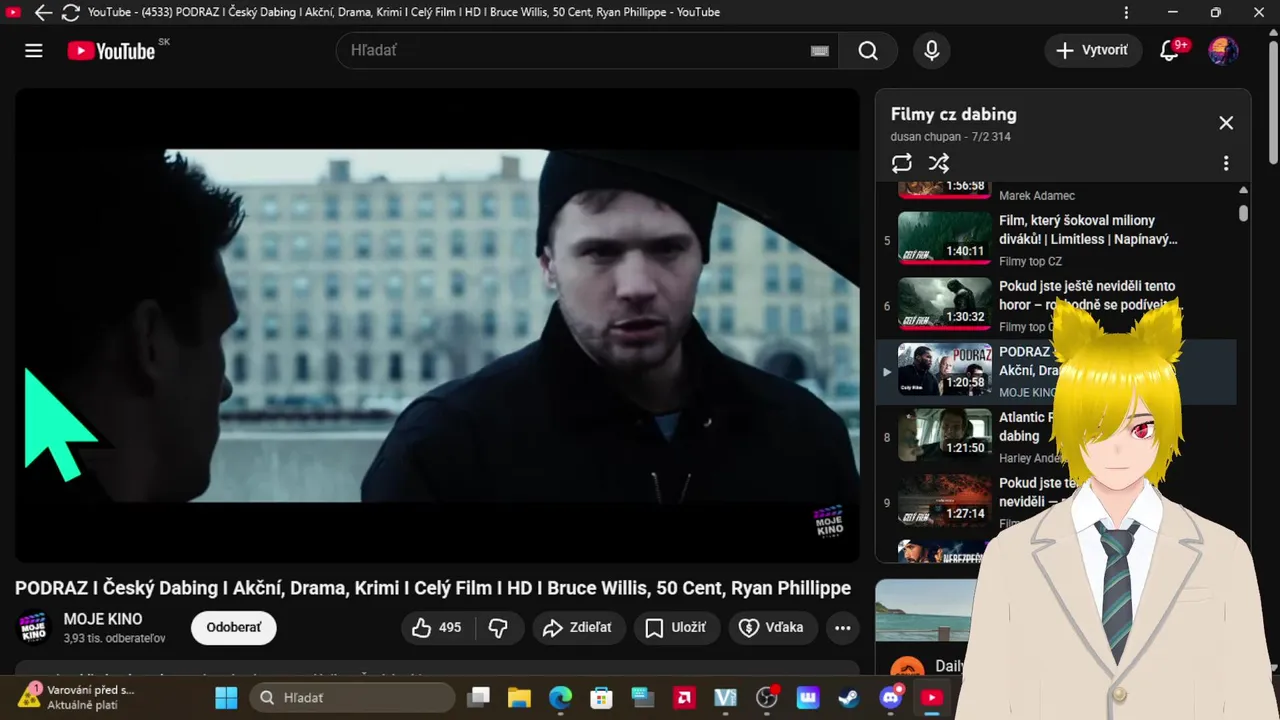
Task: Select playlist video titled Film, který šokoval miliony
Action: [x=1088, y=229]
